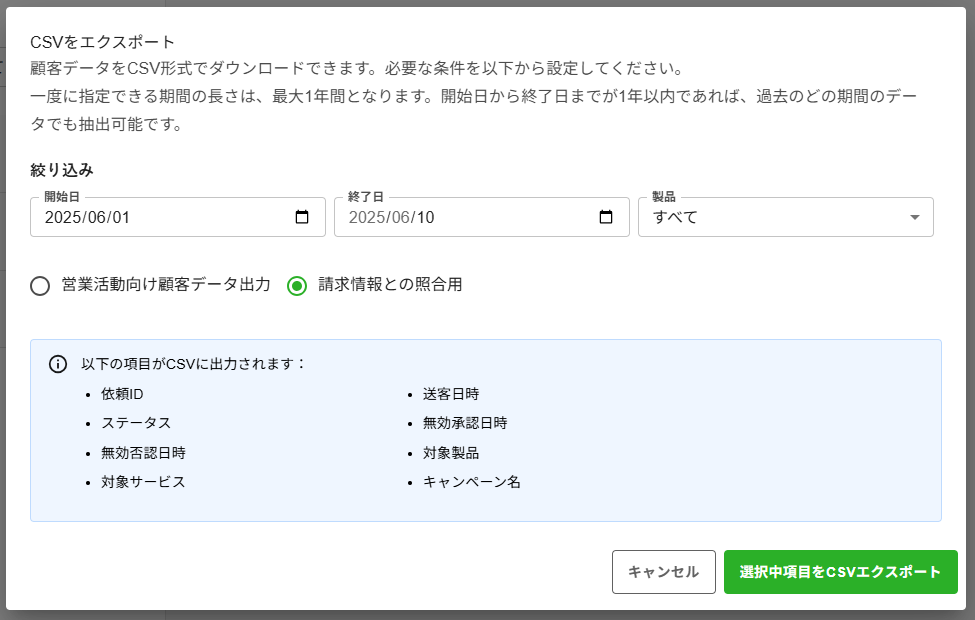Image resolution: width=975 pixels, height=620 pixels.
Task: Select the month 06 in 終了日 field
Action: (402, 217)
